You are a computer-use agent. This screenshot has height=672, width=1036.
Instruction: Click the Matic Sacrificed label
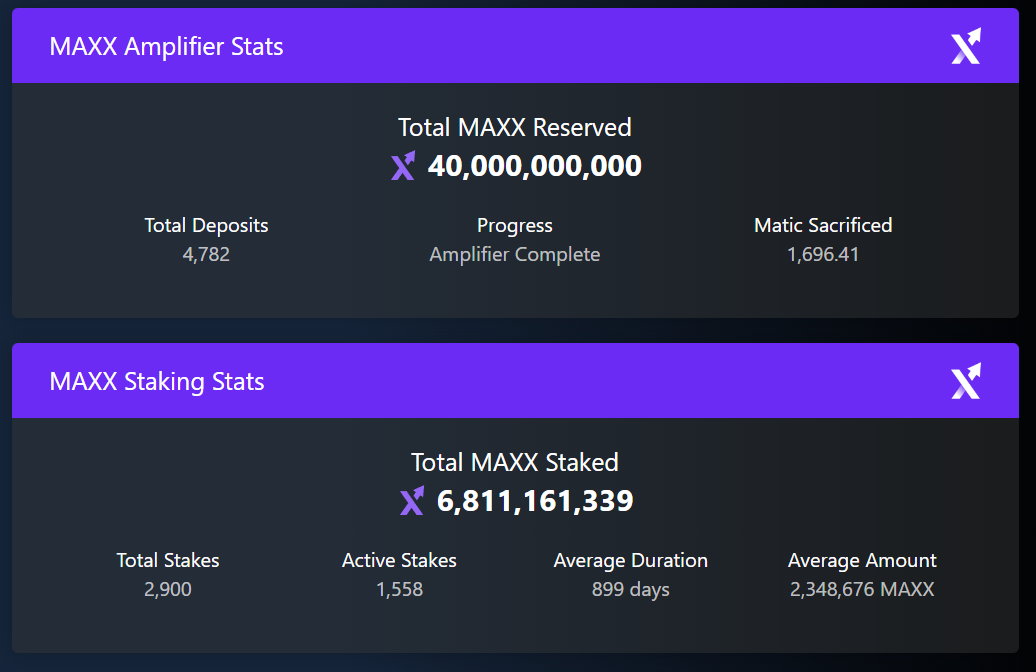point(823,225)
